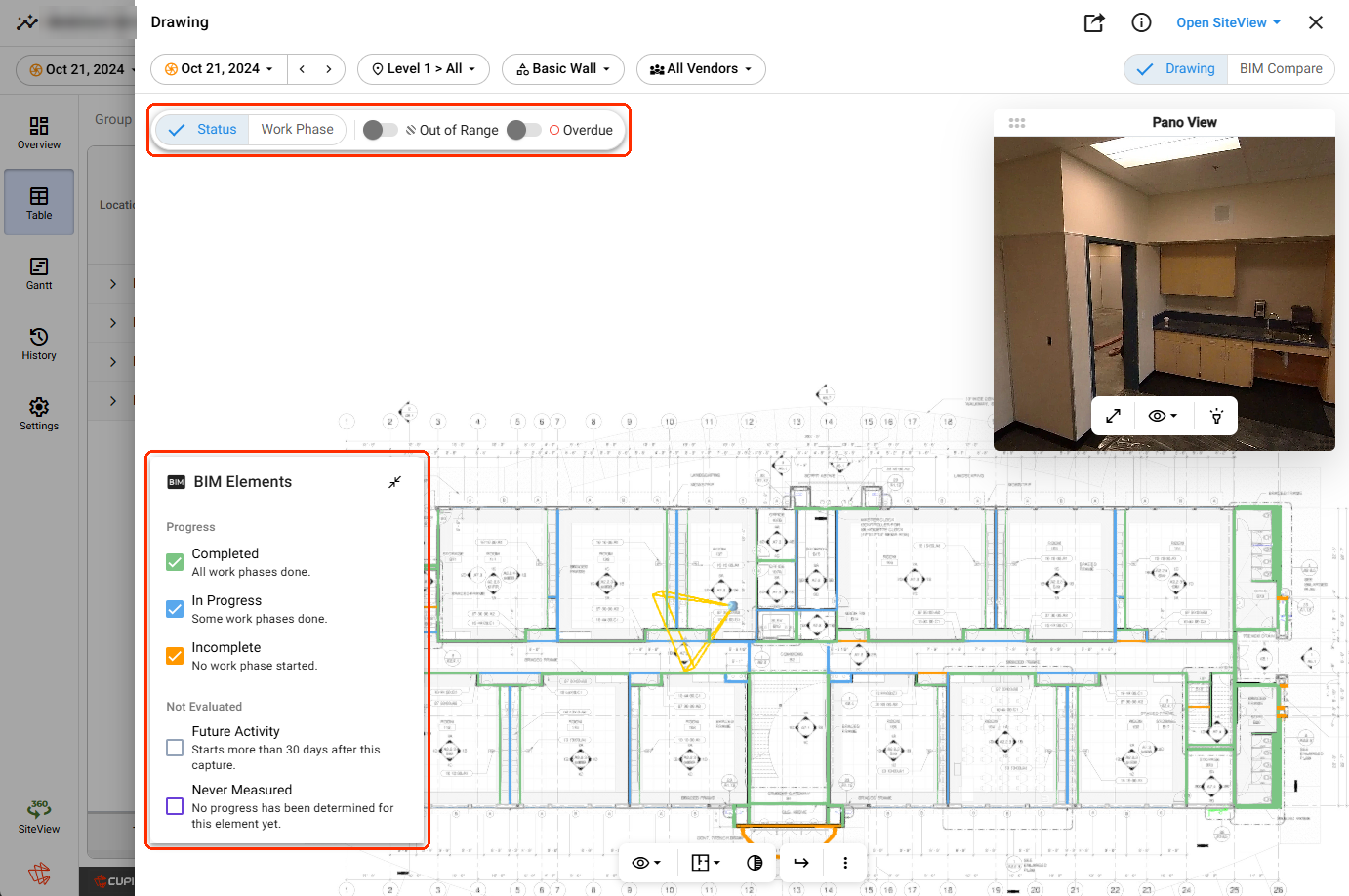Open SiteView 360 in the left sidebar
Screen dimensions: 1349x896
pyautogui.click(x=39, y=817)
